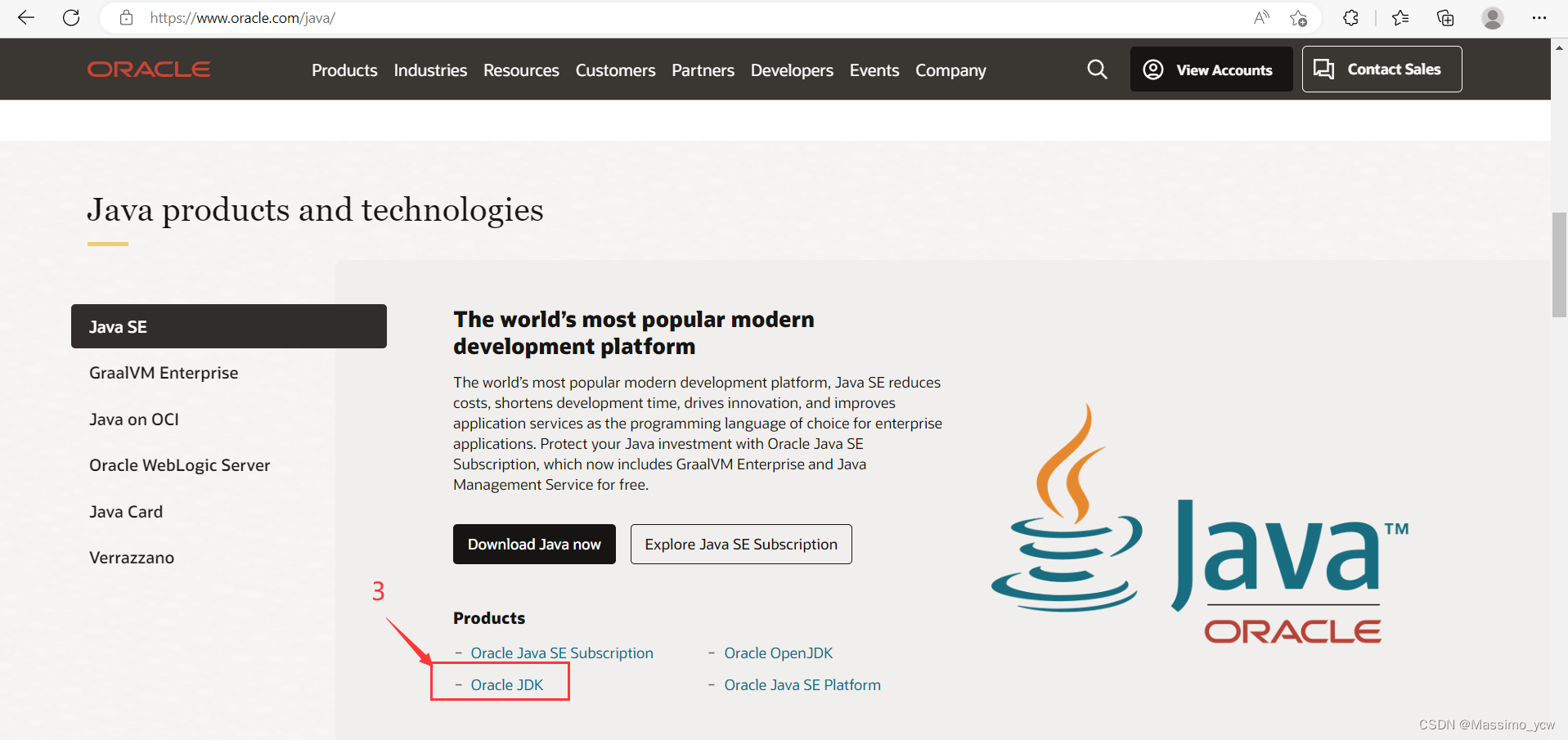The image size is (1568, 740).
Task: Click the user profile avatar icon
Action: 1493,17
